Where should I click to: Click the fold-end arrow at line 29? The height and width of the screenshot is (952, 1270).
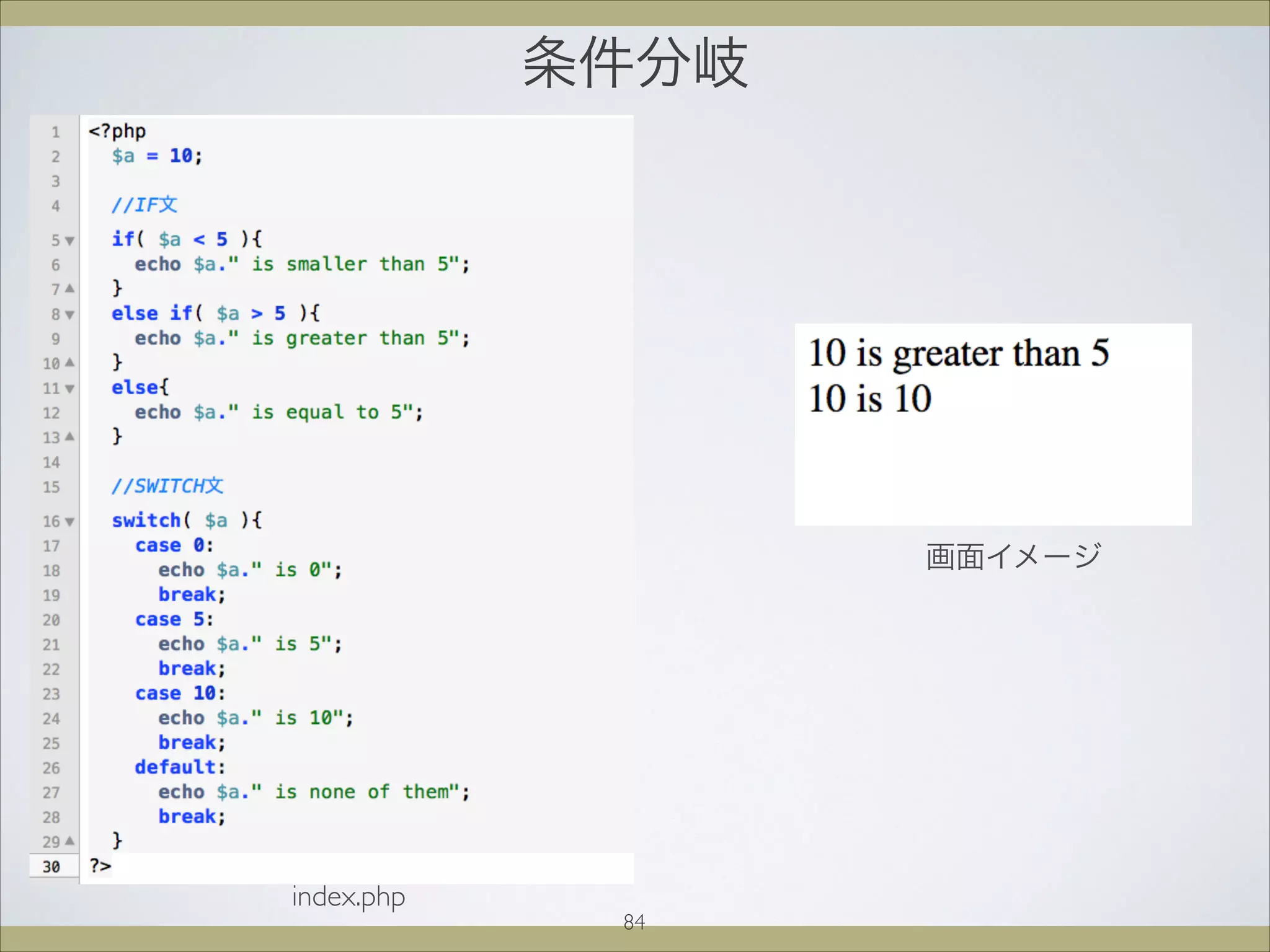point(69,841)
